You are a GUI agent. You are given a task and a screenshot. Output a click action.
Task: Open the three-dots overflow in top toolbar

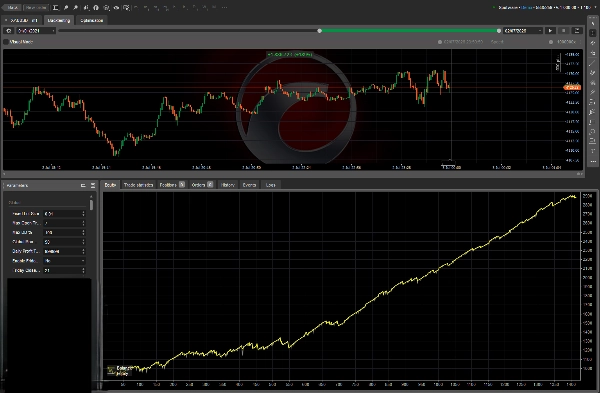pyautogui.click(x=224, y=7)
